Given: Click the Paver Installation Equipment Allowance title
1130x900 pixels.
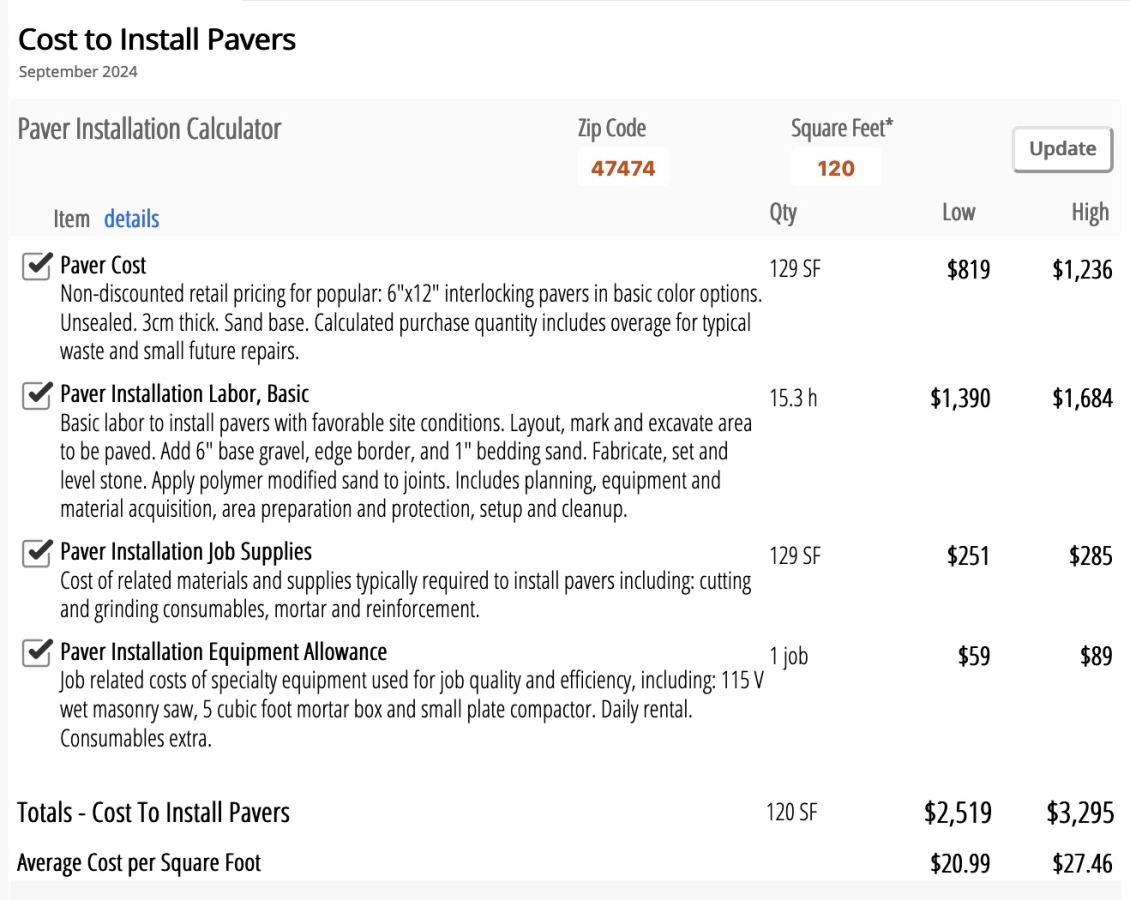Looking at the screenshot, I should pyautogui.click(x=223, y=652).
